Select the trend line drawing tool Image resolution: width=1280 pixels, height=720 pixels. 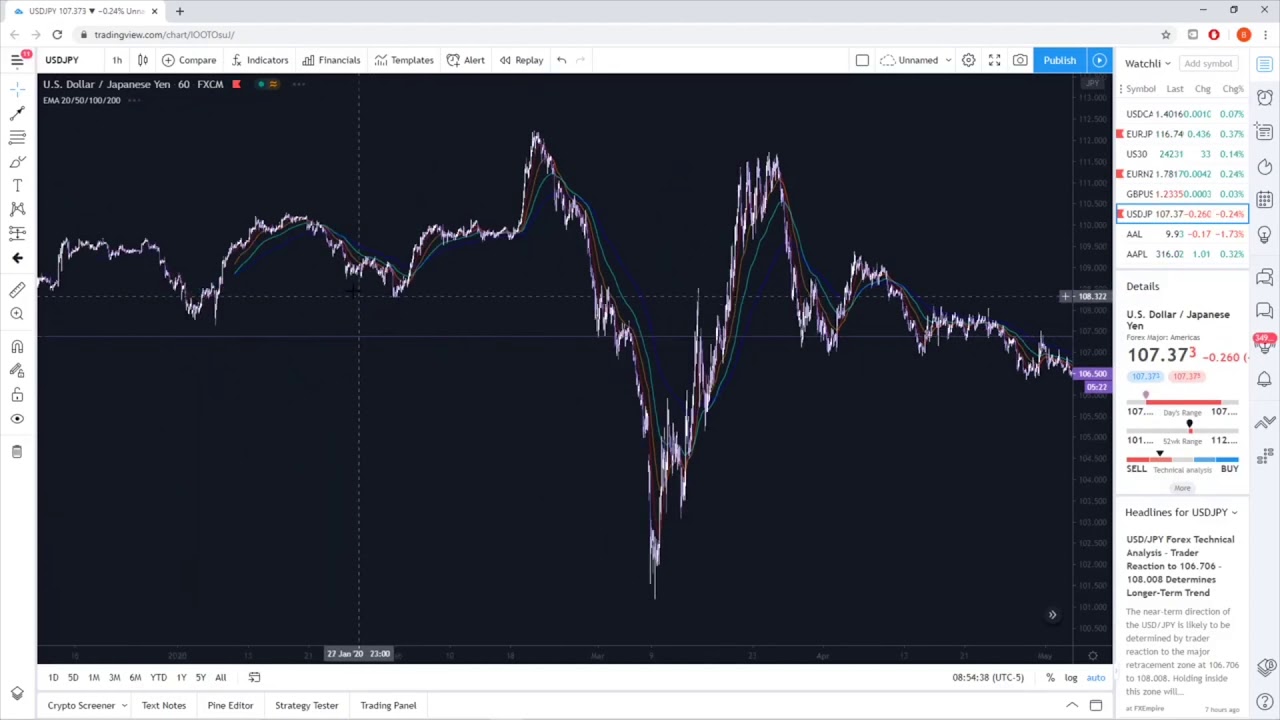tap(17, 113)
